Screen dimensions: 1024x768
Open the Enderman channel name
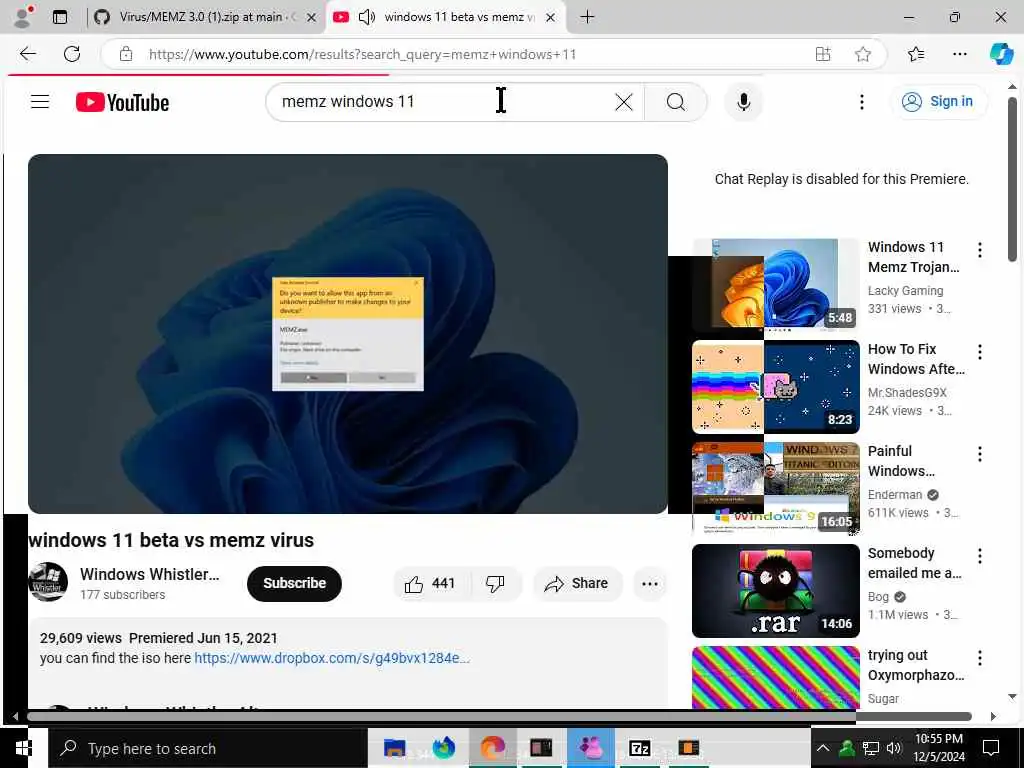[895, 494]
